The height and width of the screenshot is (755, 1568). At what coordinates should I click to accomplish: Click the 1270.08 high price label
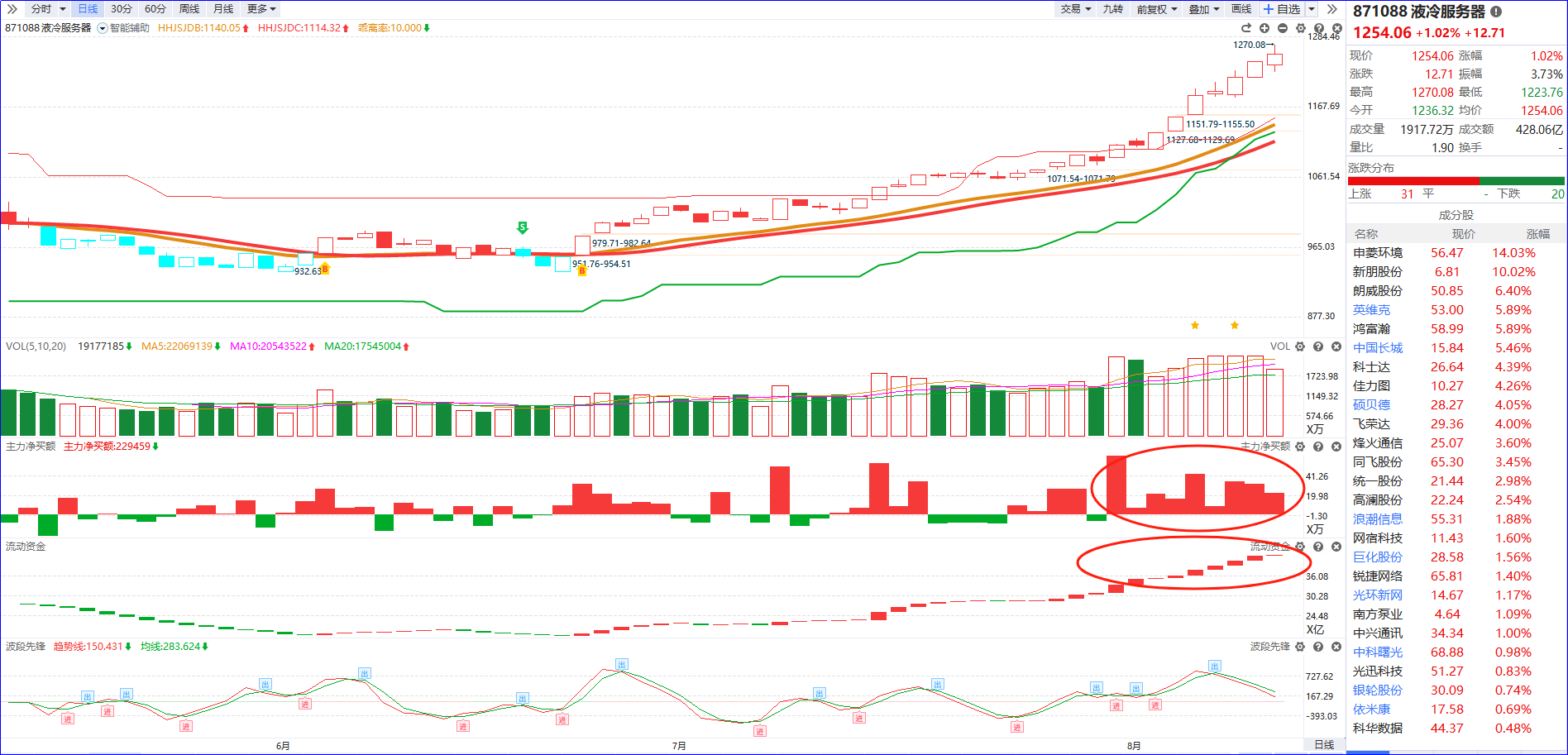tap(1249, 45)
